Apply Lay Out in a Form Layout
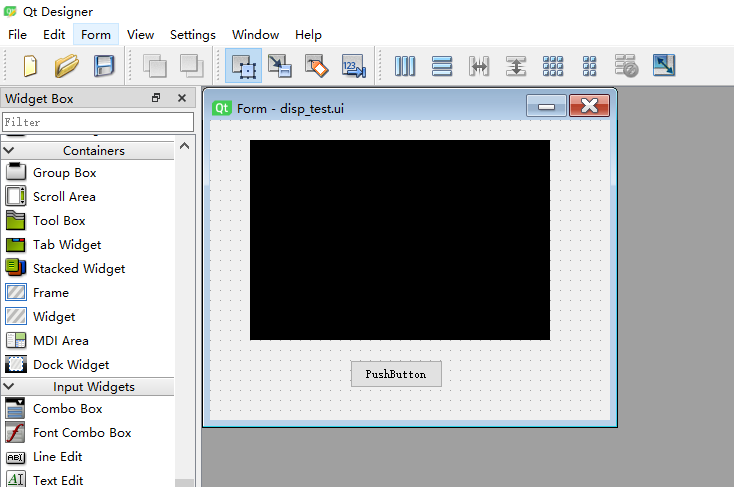This screenshot has height=487, width=734. coord(589,66)
